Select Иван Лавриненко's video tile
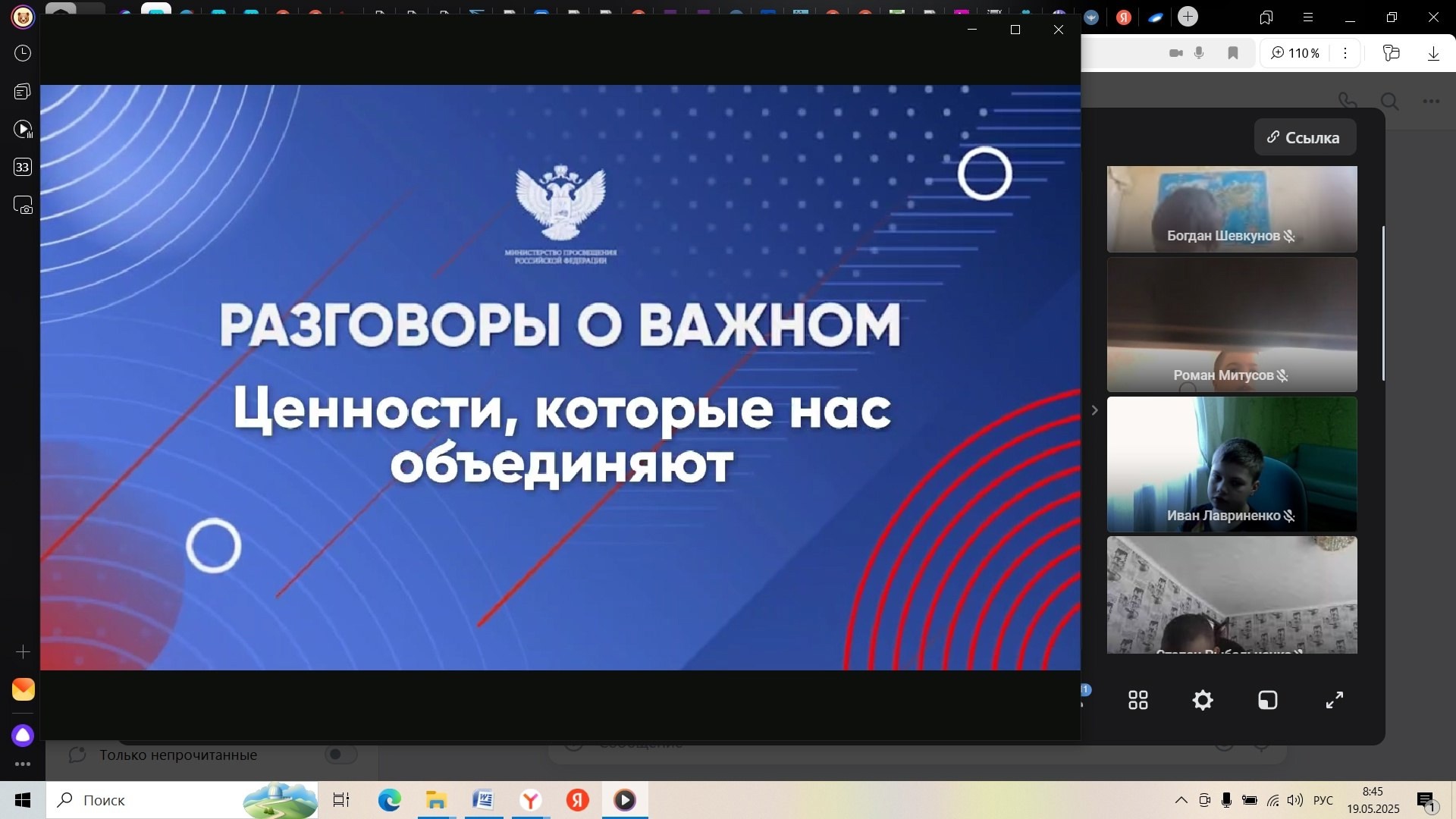The width and height of the screenshot is (1456, 819). point(1232,464)
